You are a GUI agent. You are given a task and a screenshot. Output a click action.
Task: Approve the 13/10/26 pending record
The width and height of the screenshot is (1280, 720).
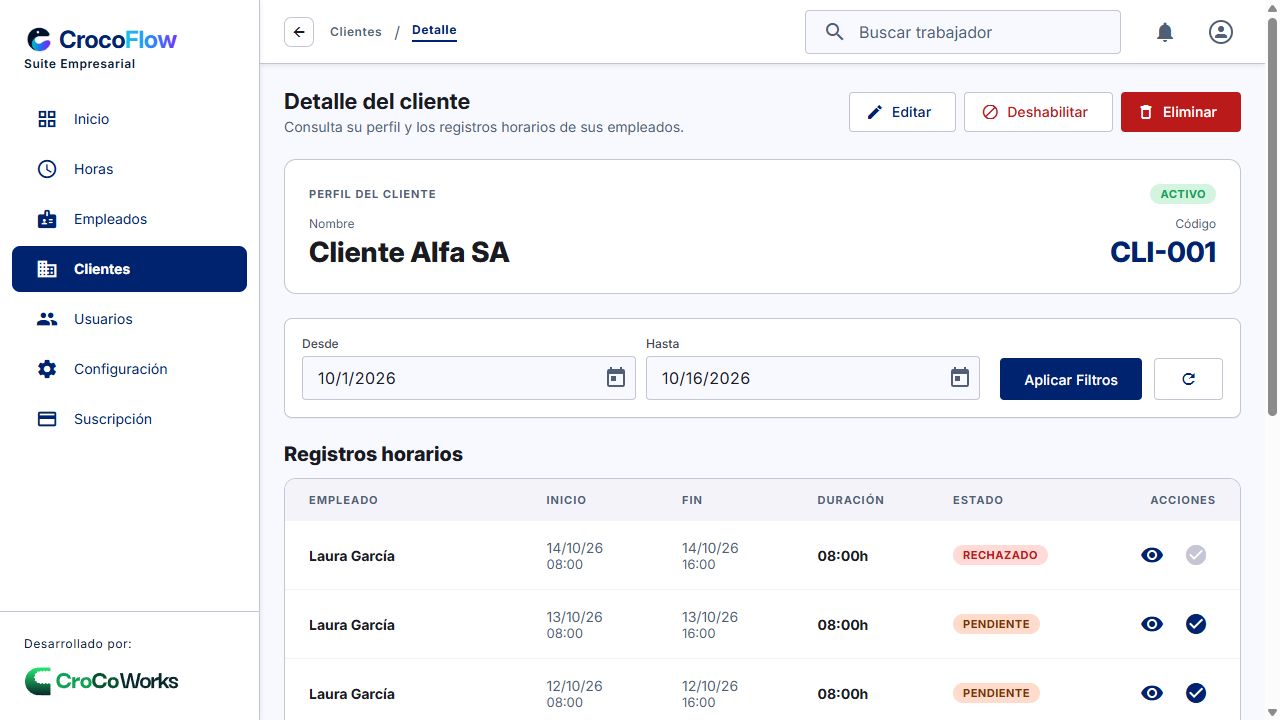[1196, 624]
